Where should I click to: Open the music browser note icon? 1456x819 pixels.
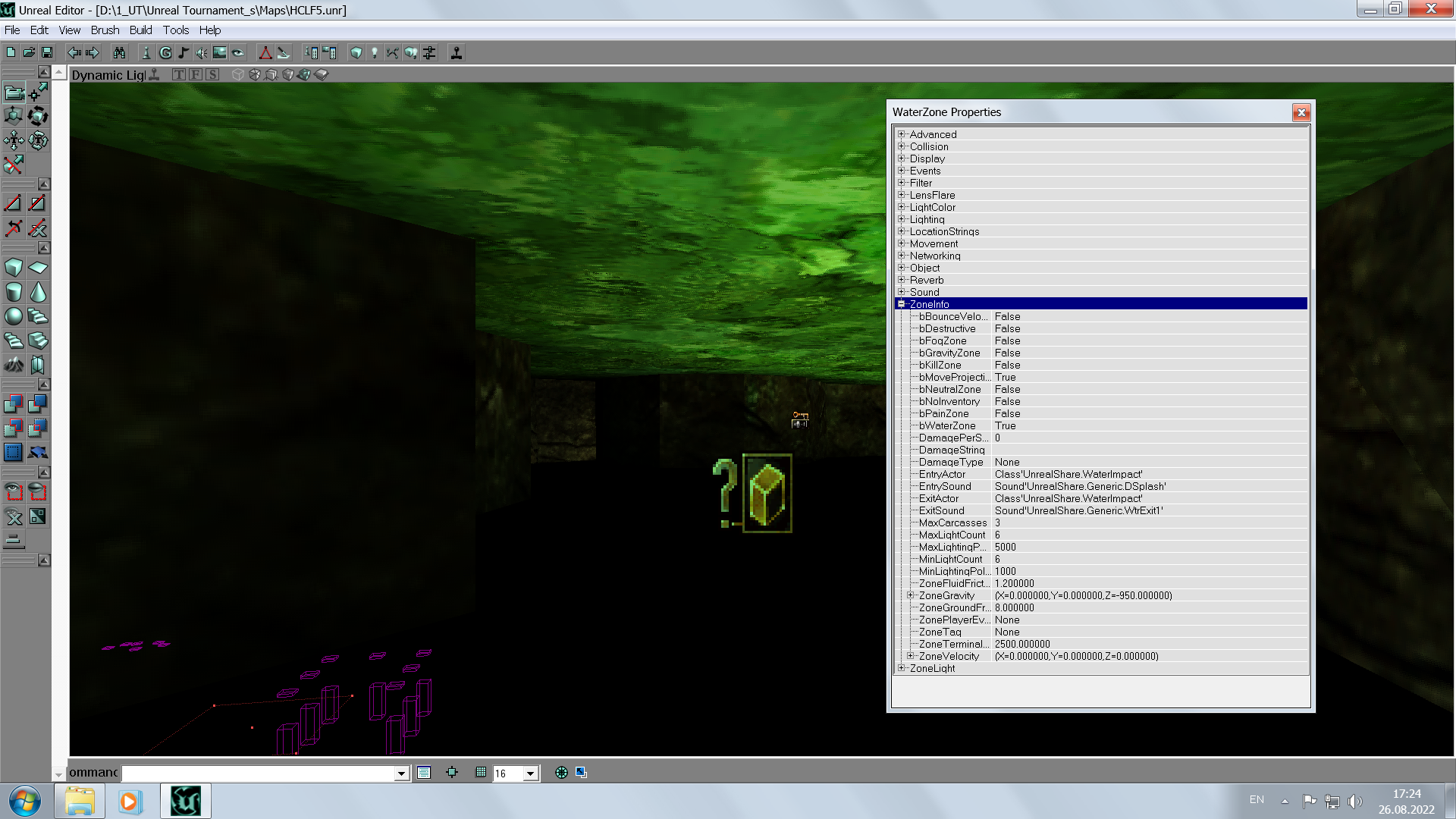point(184,52)
